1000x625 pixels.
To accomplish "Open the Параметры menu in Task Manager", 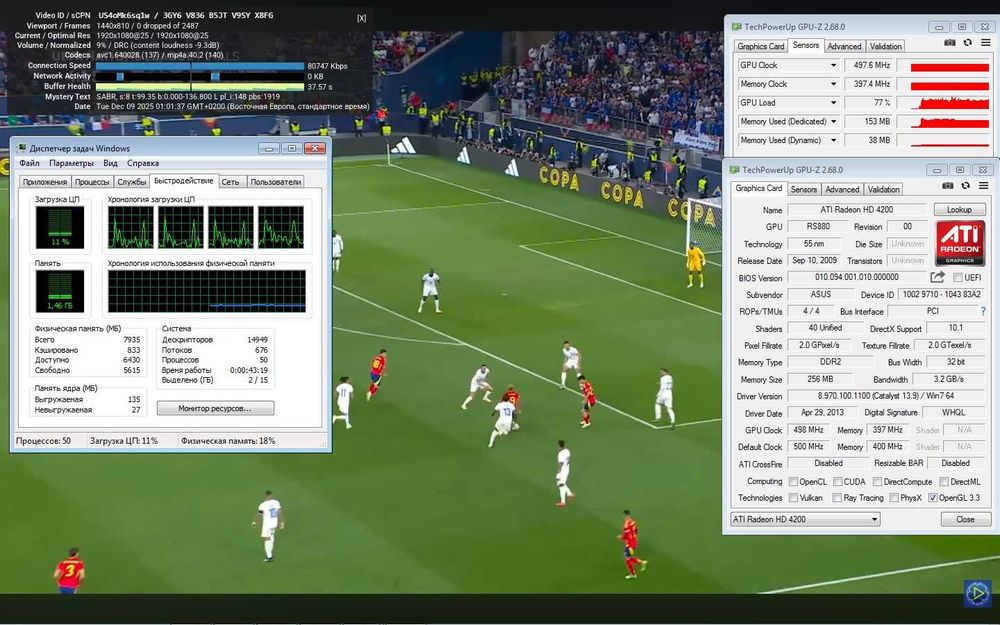I will click(71, 163).
